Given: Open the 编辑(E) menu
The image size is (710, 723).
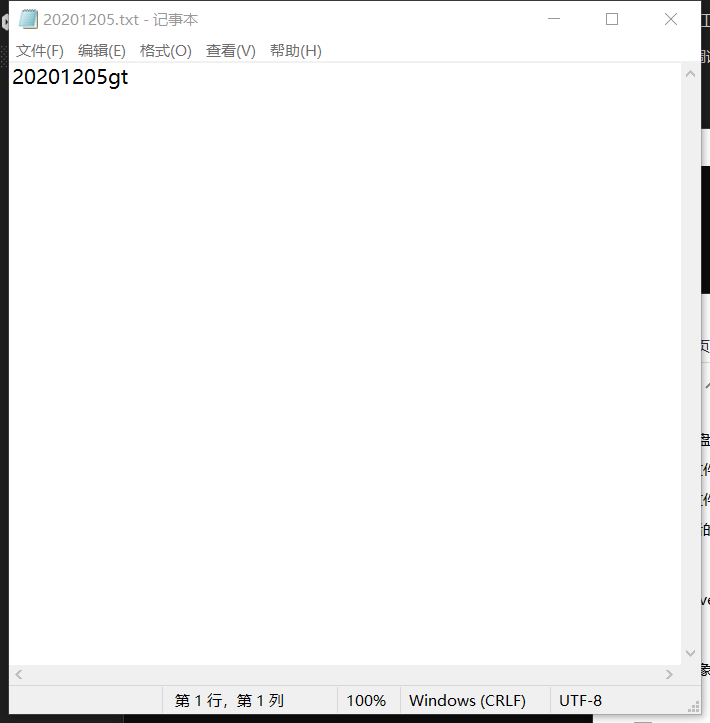Looking at the screenshot, I should (101, 51).
